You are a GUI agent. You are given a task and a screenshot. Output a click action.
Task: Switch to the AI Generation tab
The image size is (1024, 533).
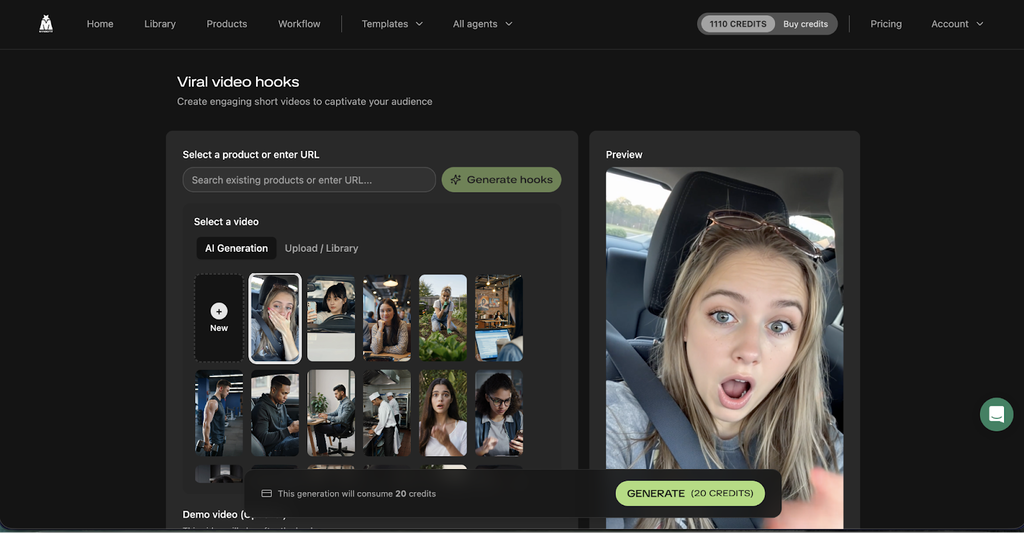click(x=236, y=248)
